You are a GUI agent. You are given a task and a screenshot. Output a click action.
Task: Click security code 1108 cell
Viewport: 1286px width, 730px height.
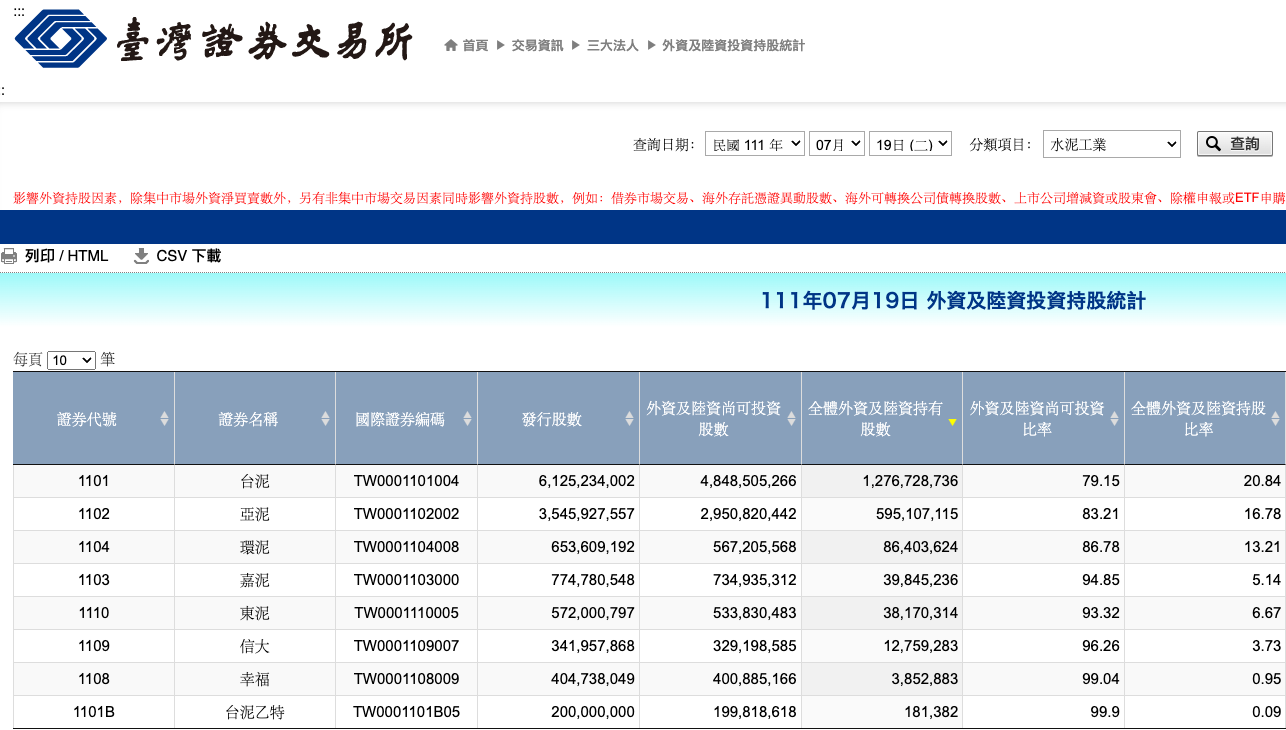pyautogui.click(x=94, y=679)
